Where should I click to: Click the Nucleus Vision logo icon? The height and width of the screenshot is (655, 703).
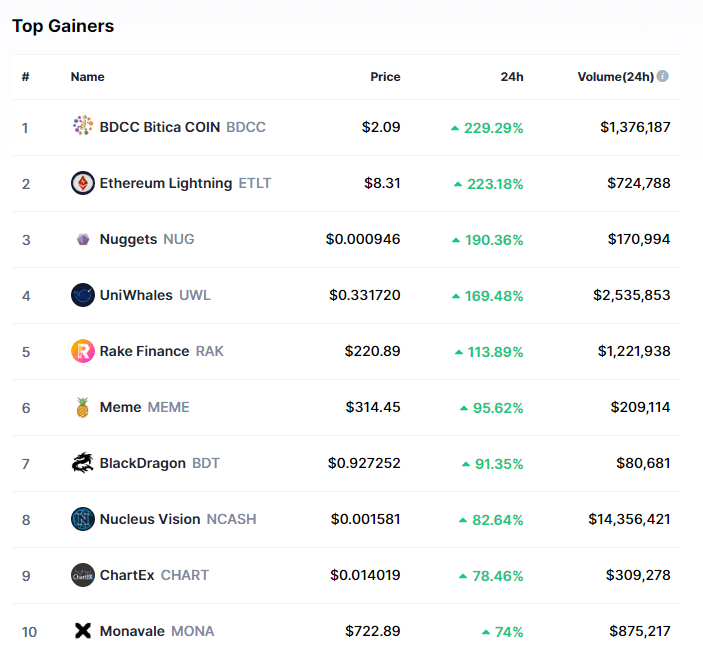[83, 519]
